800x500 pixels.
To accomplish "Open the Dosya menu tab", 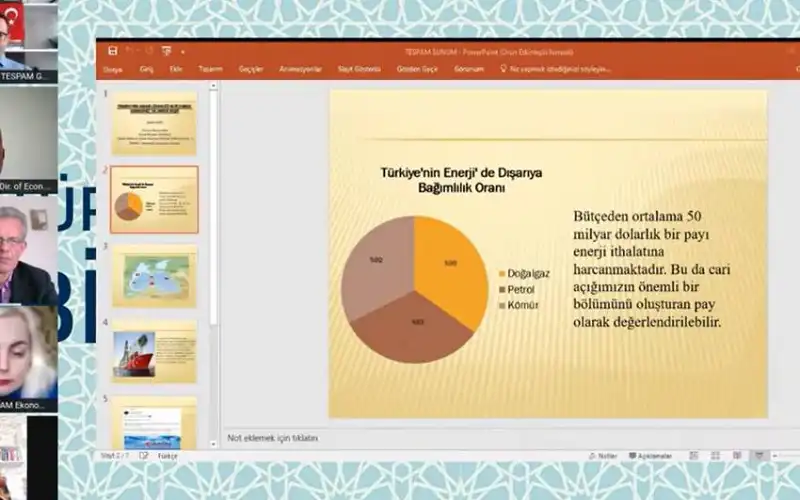I will [112, 69].
